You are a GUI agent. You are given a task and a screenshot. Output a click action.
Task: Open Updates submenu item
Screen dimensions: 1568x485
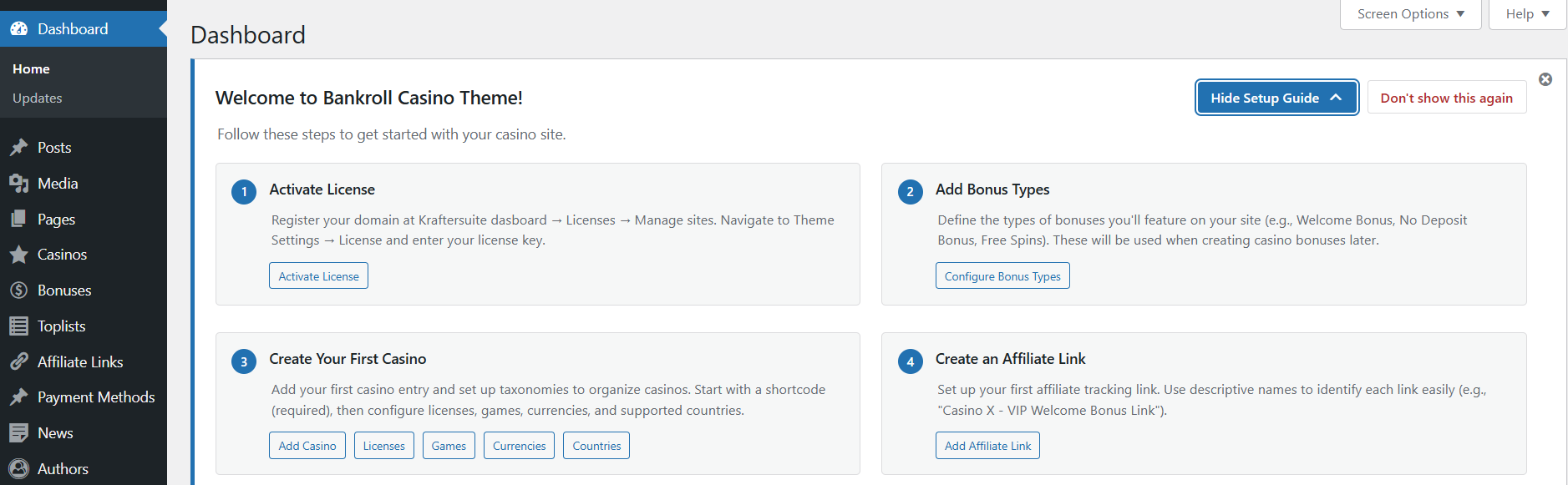38,99
